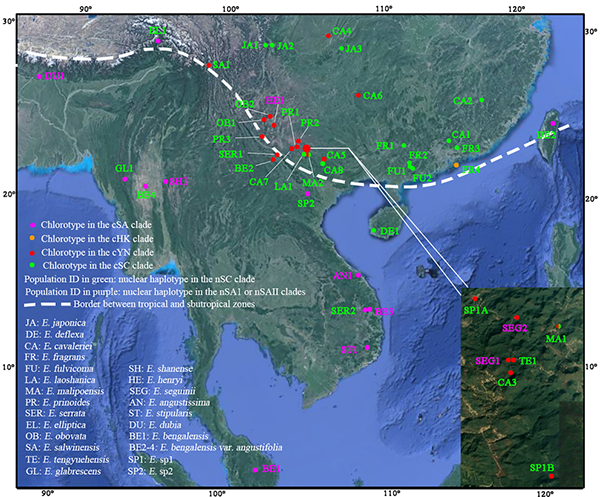Image resolution: width=600 pixels, height=497 pixels.
Task: Select the magenta GL1 population marker
Action: pyautogui.click(x=125, y=179)
